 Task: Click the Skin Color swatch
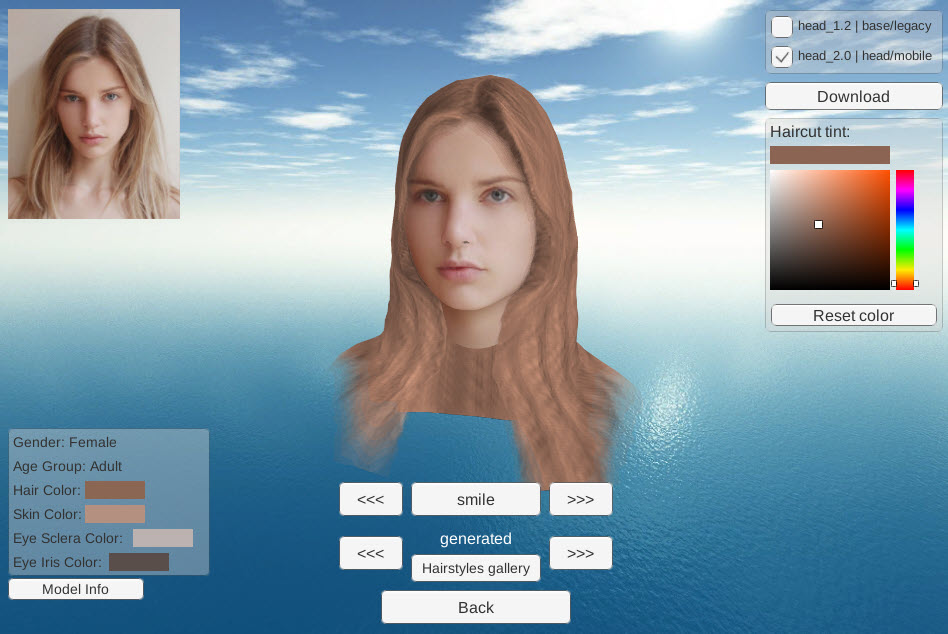pyautogui.click(x=115, y=514)
